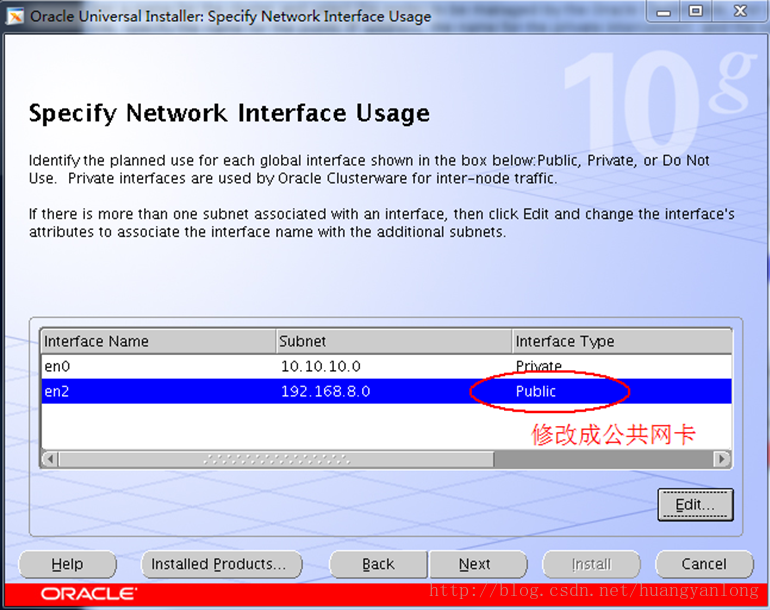Click subnet 192.168.8.0 cell

(393, 391)
